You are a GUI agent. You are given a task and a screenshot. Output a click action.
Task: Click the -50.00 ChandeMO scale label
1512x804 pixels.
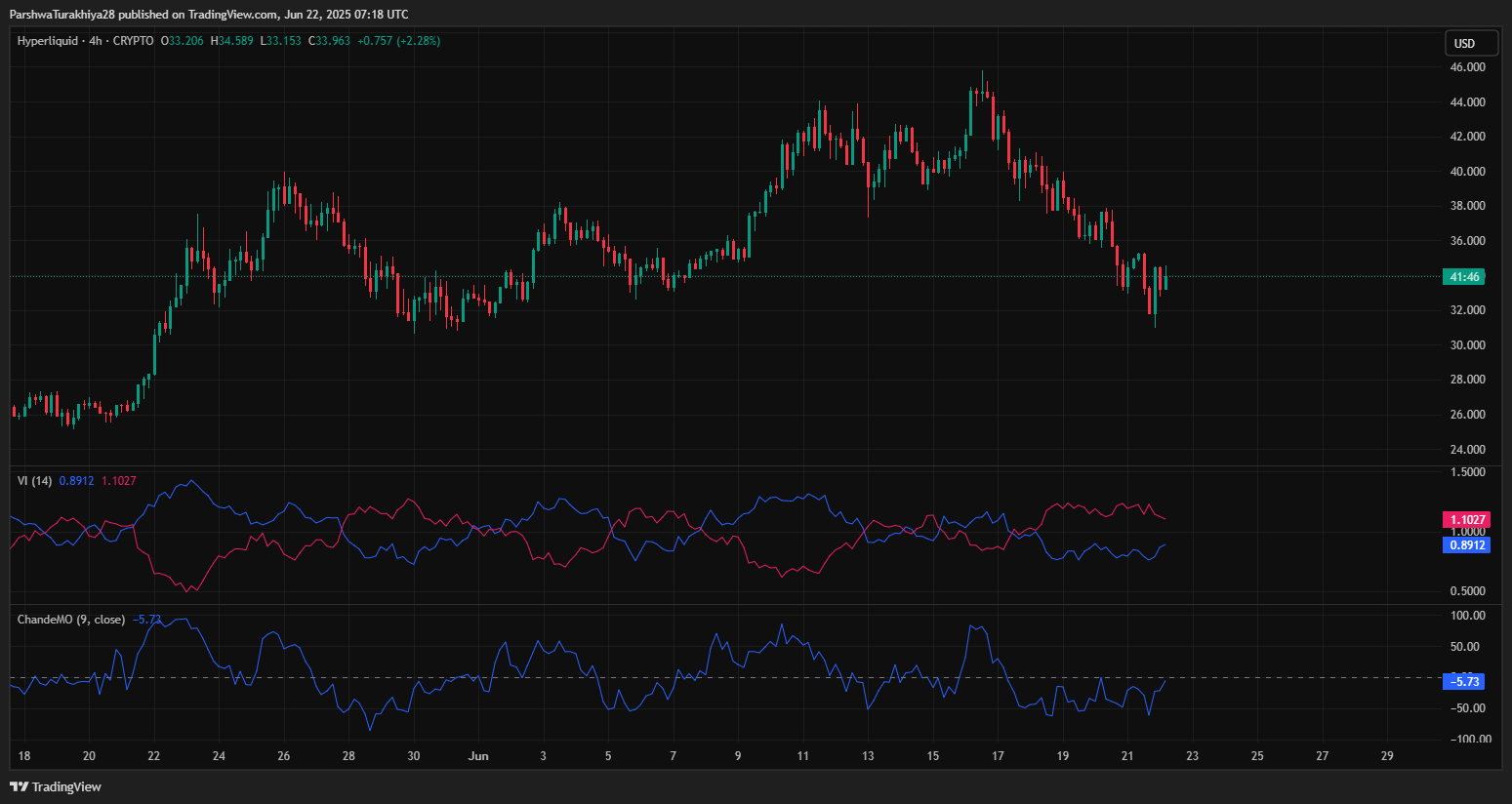[x=1468, y=708]
